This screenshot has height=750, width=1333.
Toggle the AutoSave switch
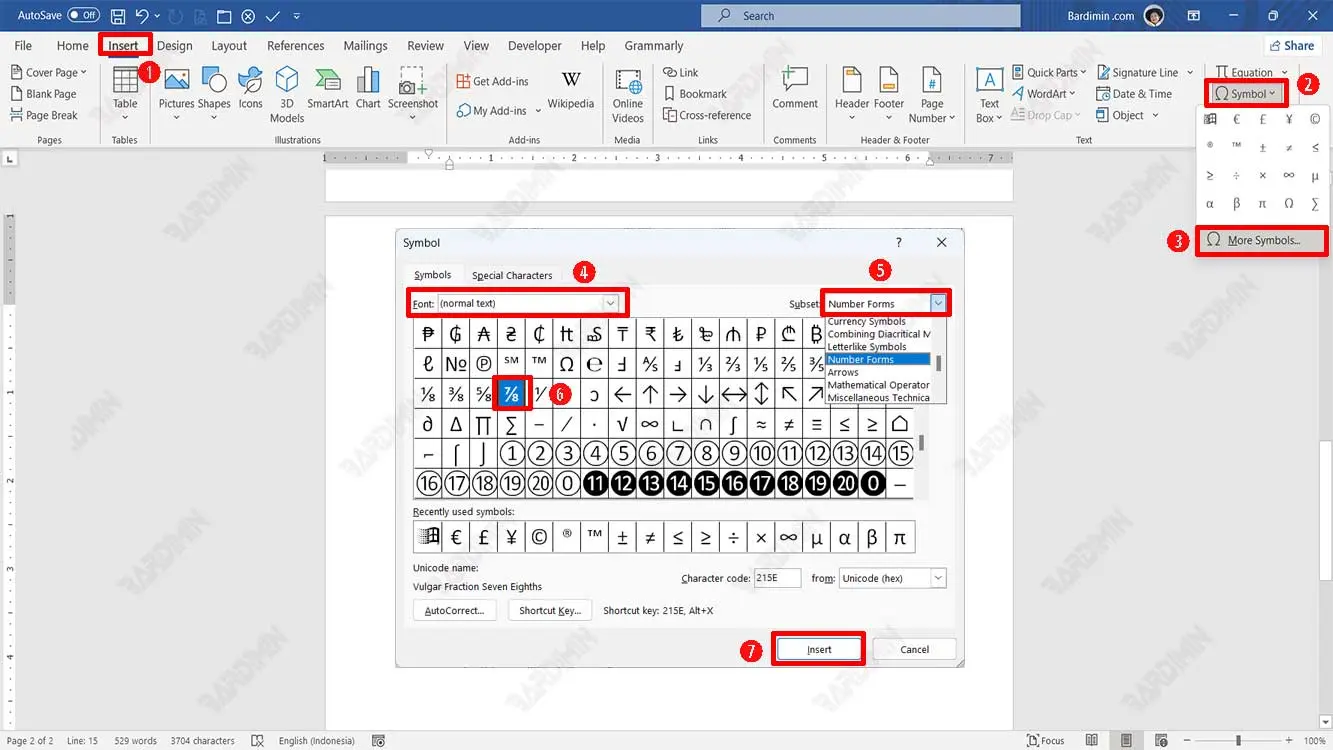click(x=84, y=15)
